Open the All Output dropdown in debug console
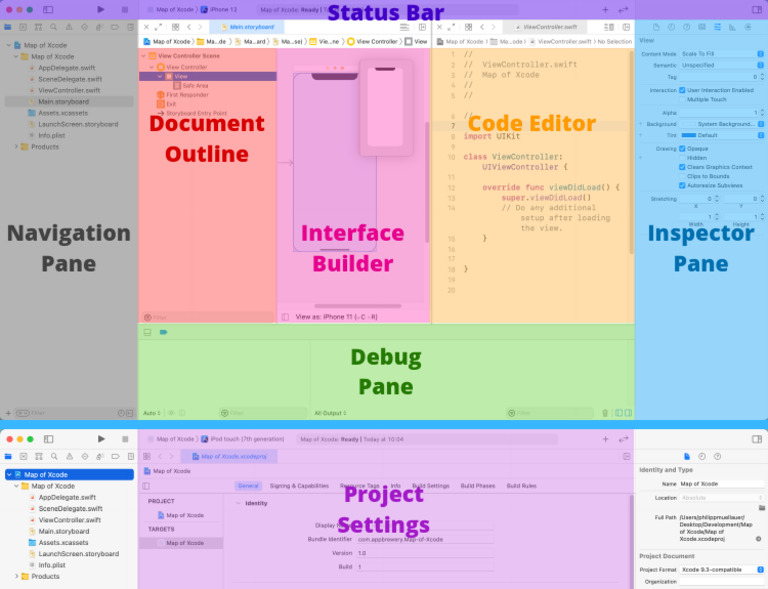This screenshot has width=768, height=589. (x=331, y=413)
